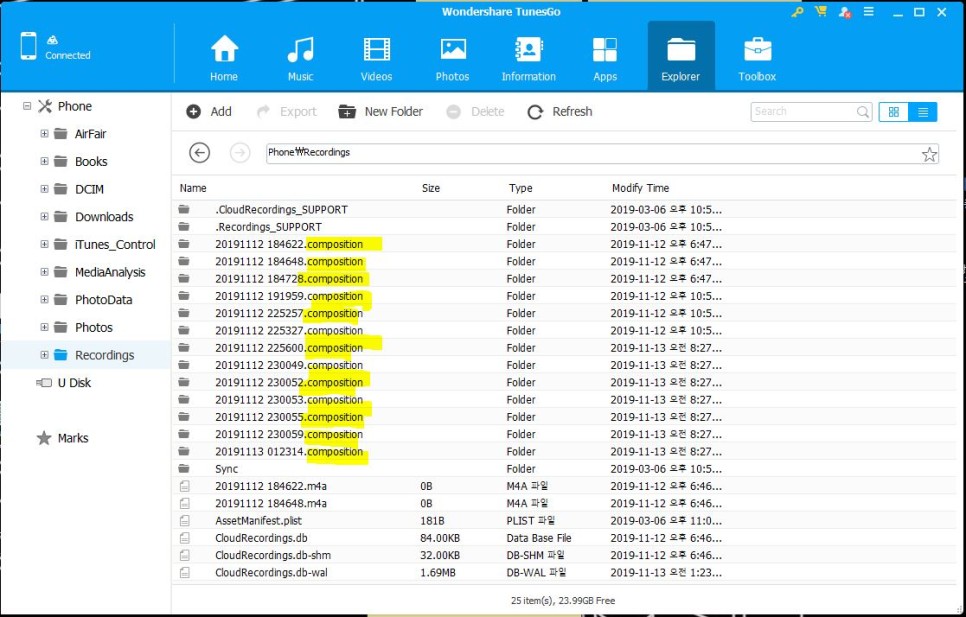966x617 pixels.
Task: Switch to list view
Action: click(923, 111)
